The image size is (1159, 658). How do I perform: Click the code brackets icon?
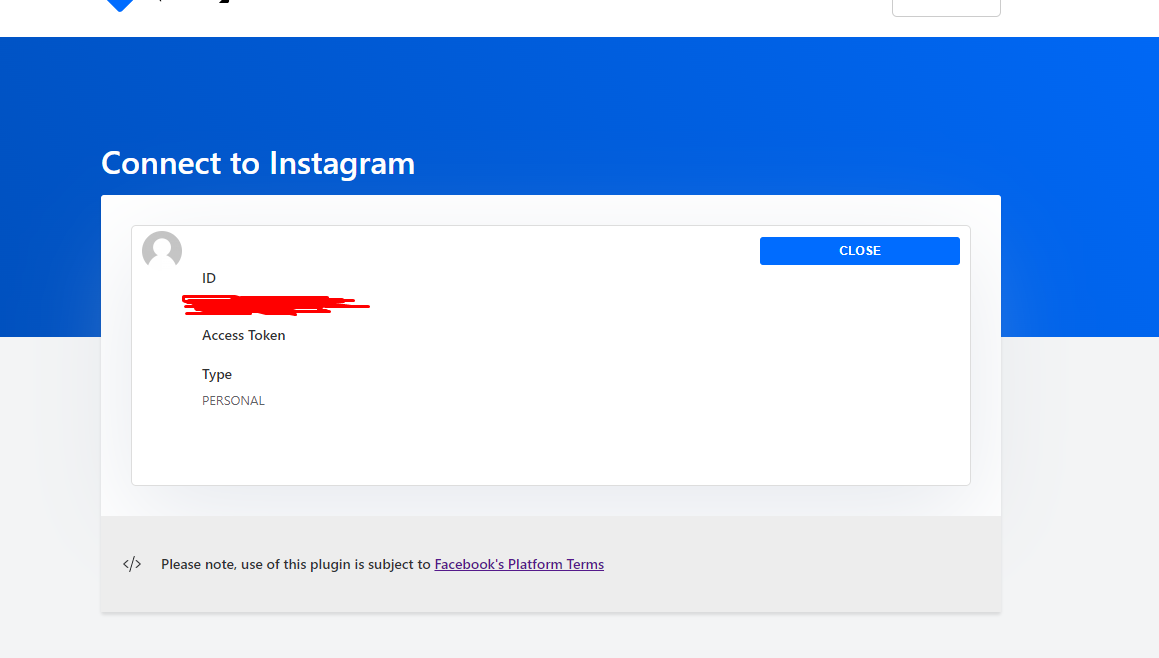coord(132,564)
